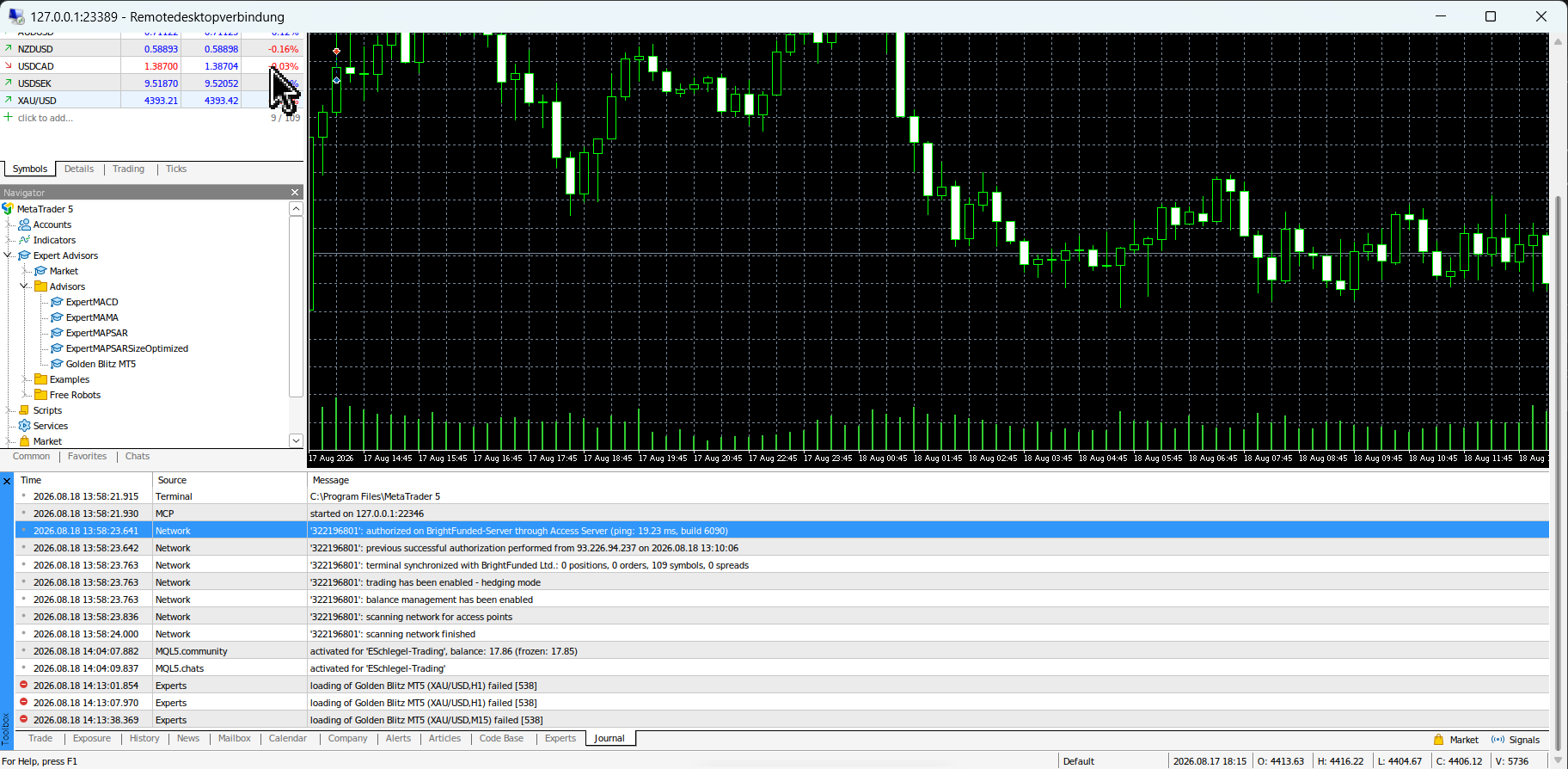Click the 'Default' profile in the status bar
1568x769 pixels.
pos(1078,761)
